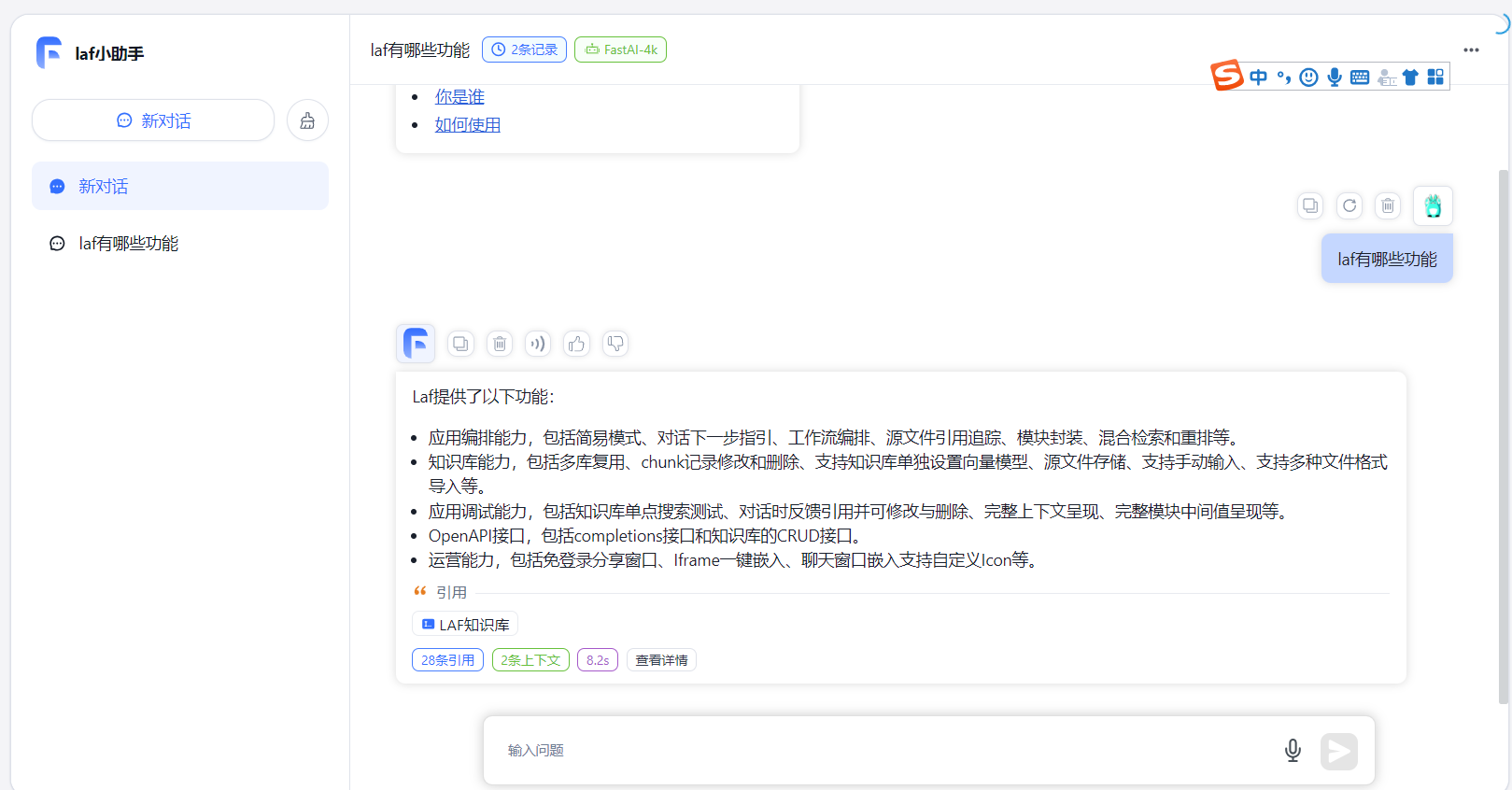1512x790 pixels.
Task: Open IME toolbox grid icon
Action: click(x=1435, y=78)
